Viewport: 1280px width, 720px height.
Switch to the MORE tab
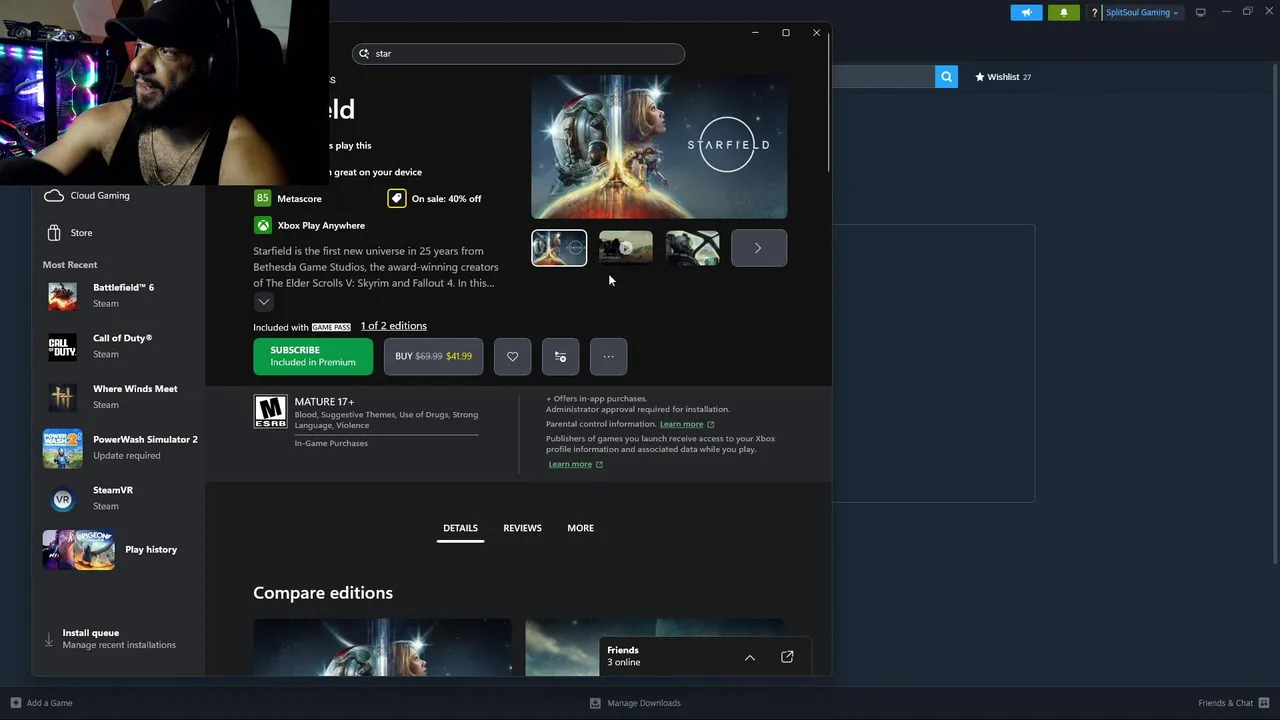pos(580,528)
